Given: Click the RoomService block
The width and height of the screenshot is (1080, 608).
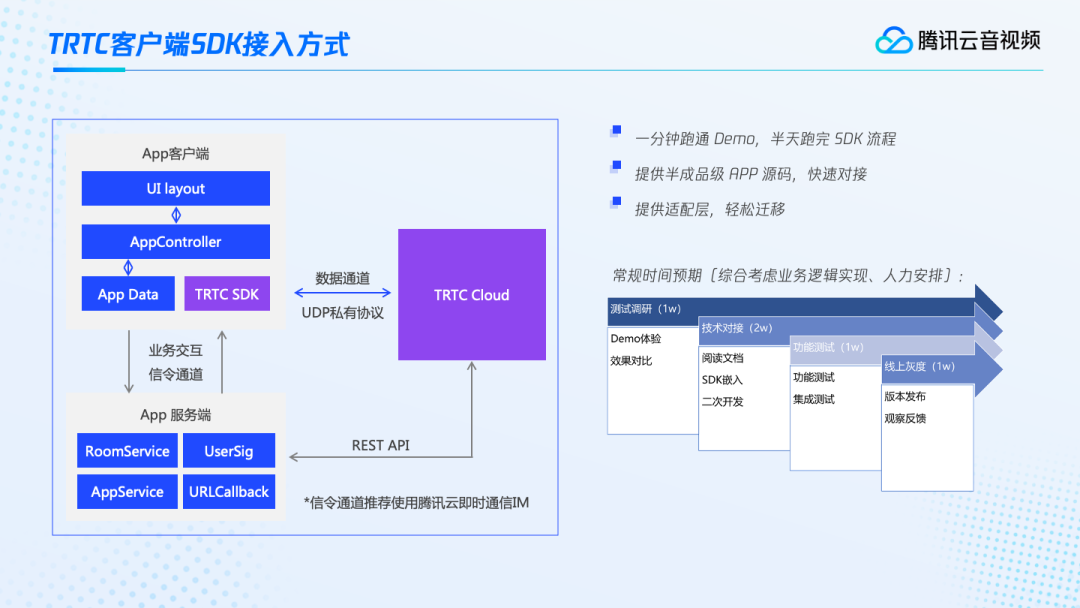Looking at the screenshot, I should pyautogui.click(x=127, y=451).
